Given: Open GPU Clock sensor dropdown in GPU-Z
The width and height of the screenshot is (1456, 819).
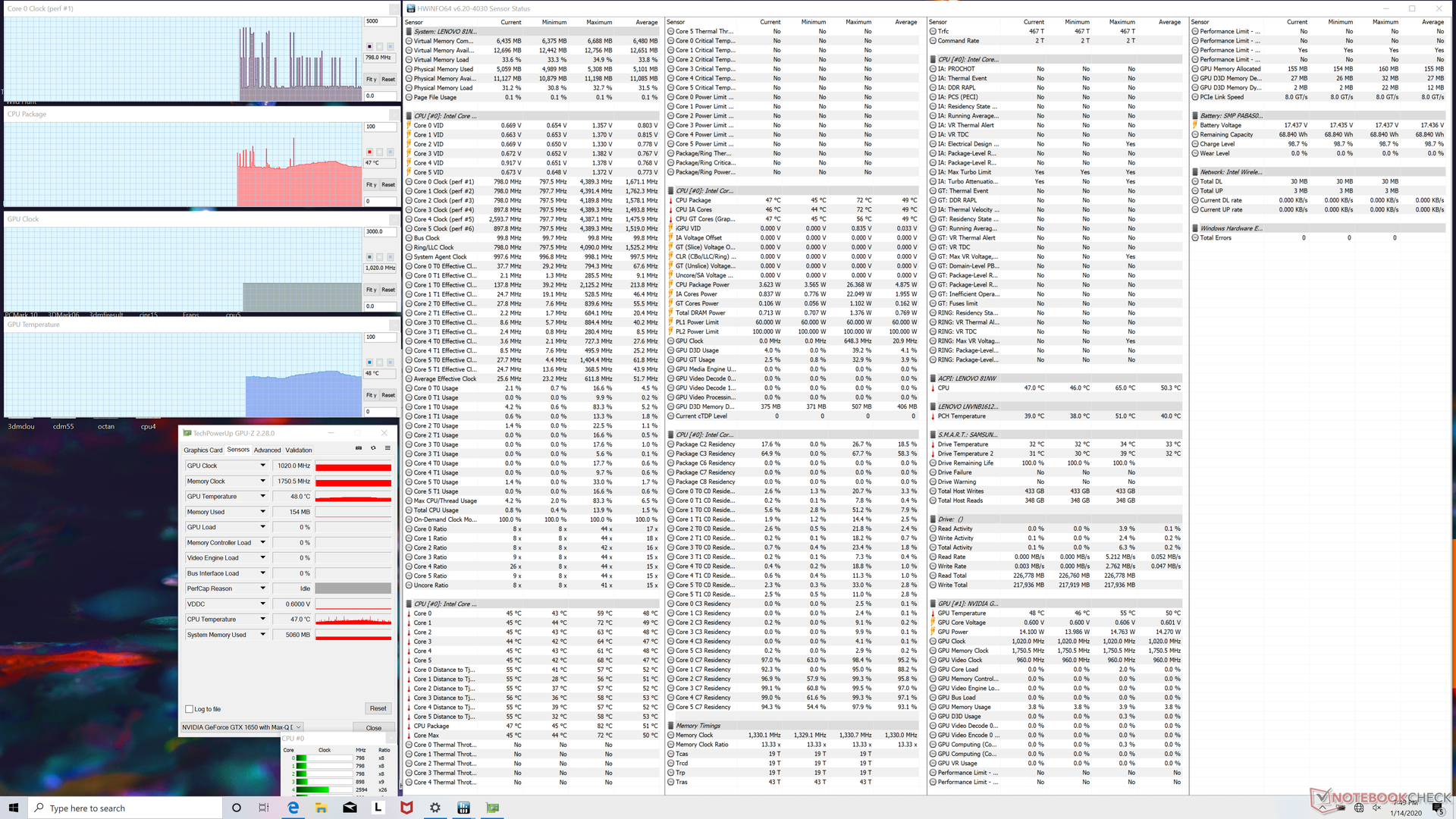Looking at the screenshot, I should point(263,466).
